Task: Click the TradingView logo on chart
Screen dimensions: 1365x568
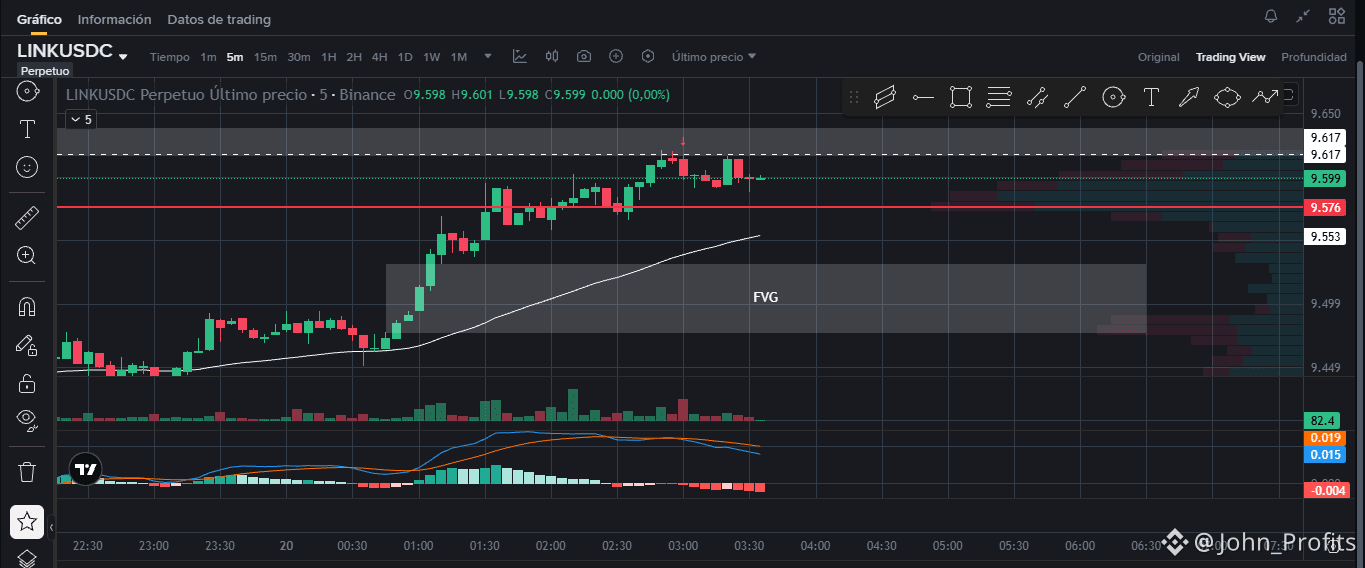Action: (x=87, y=469)
